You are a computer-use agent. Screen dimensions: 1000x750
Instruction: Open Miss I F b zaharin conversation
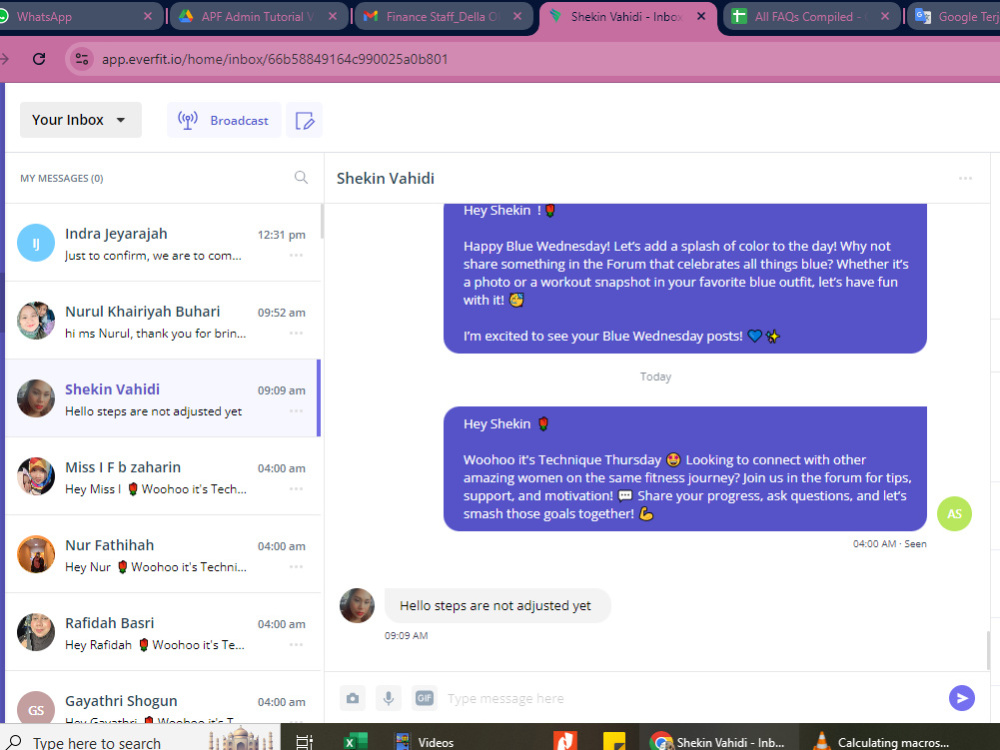163,476
